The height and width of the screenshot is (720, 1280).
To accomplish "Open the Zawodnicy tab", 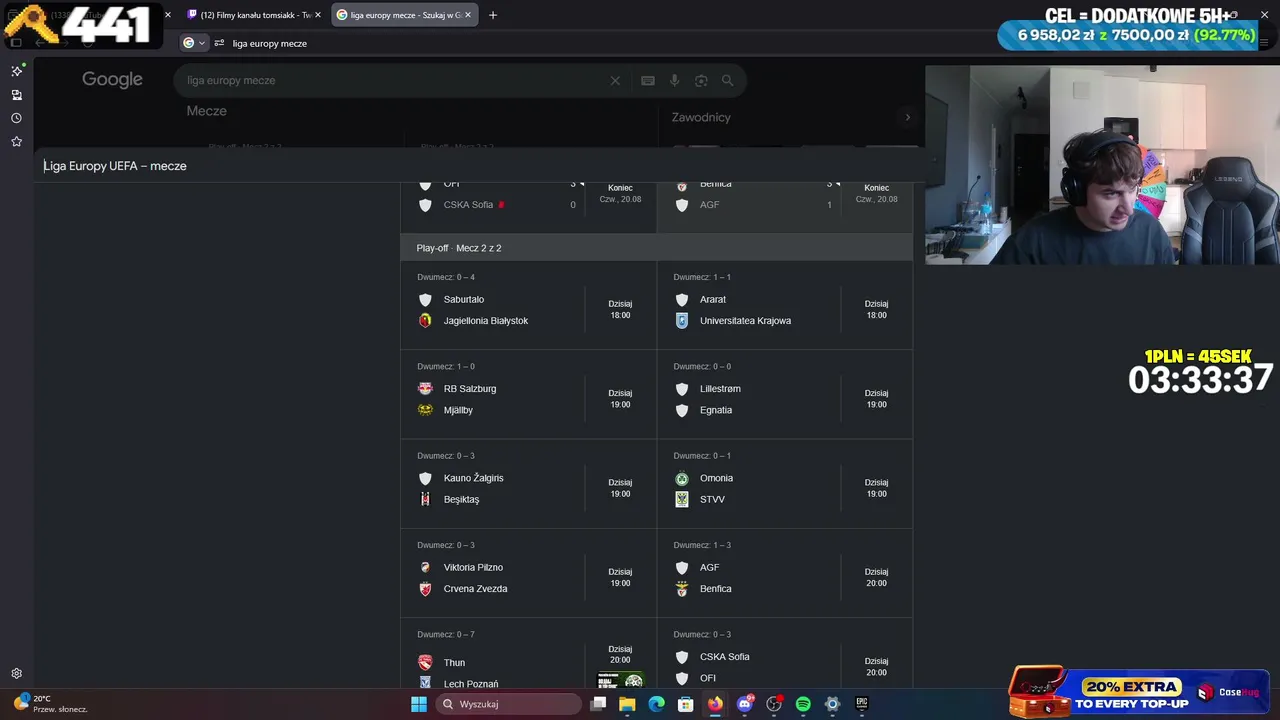I will [701, 117].
